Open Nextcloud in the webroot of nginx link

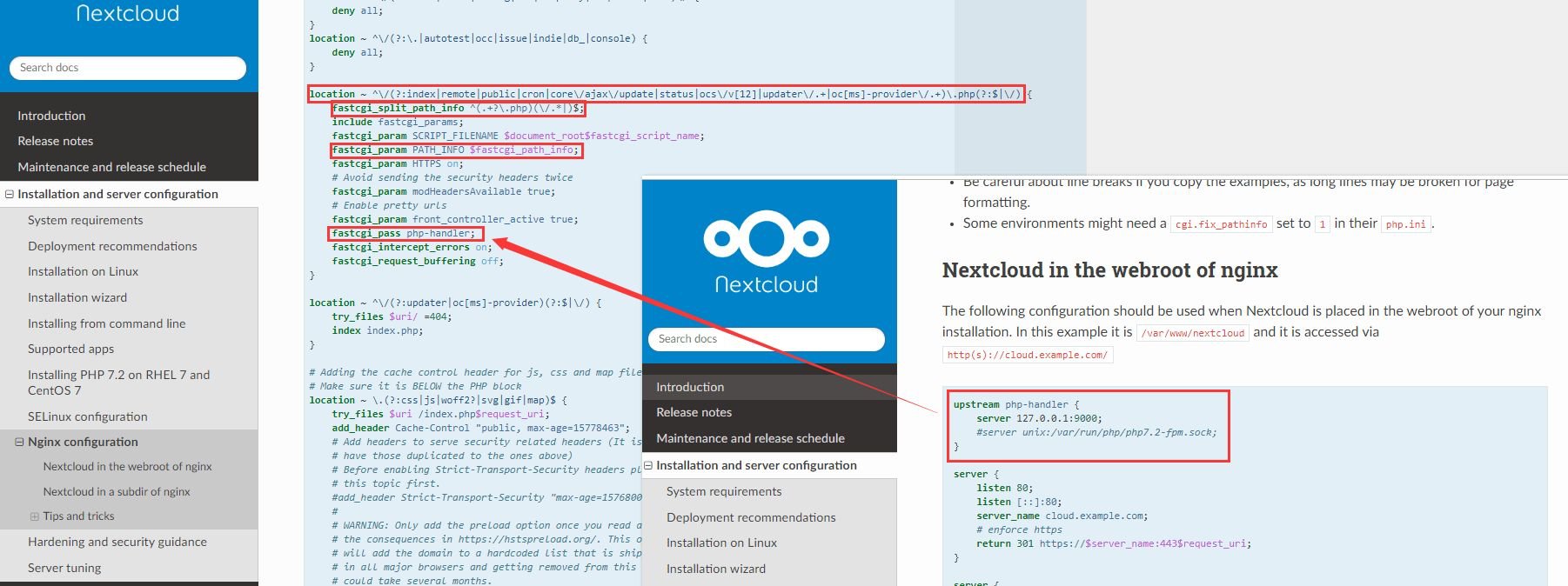click(127, 467)
